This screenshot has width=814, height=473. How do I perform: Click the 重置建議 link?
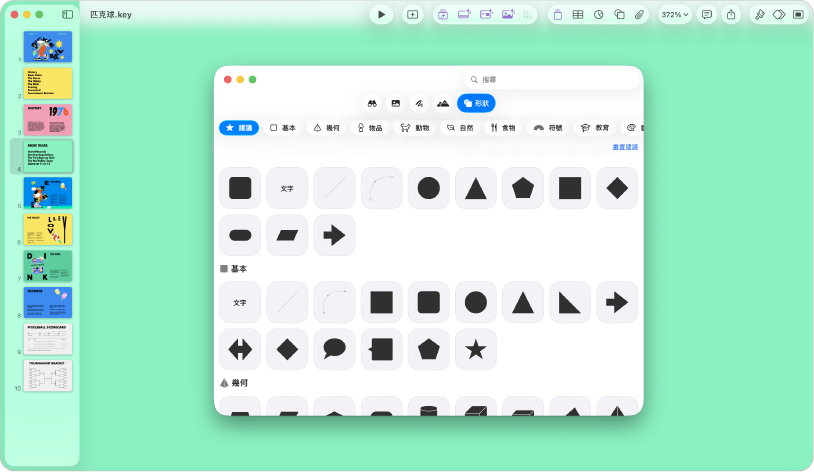tap(625, 147)
